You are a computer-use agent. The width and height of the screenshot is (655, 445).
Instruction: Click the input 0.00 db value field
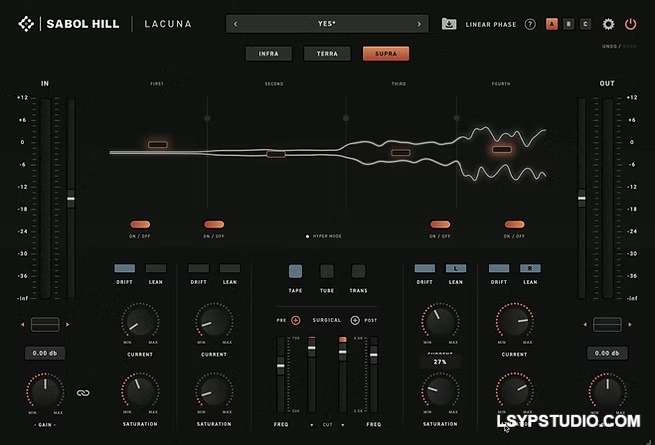click(45, 353)
